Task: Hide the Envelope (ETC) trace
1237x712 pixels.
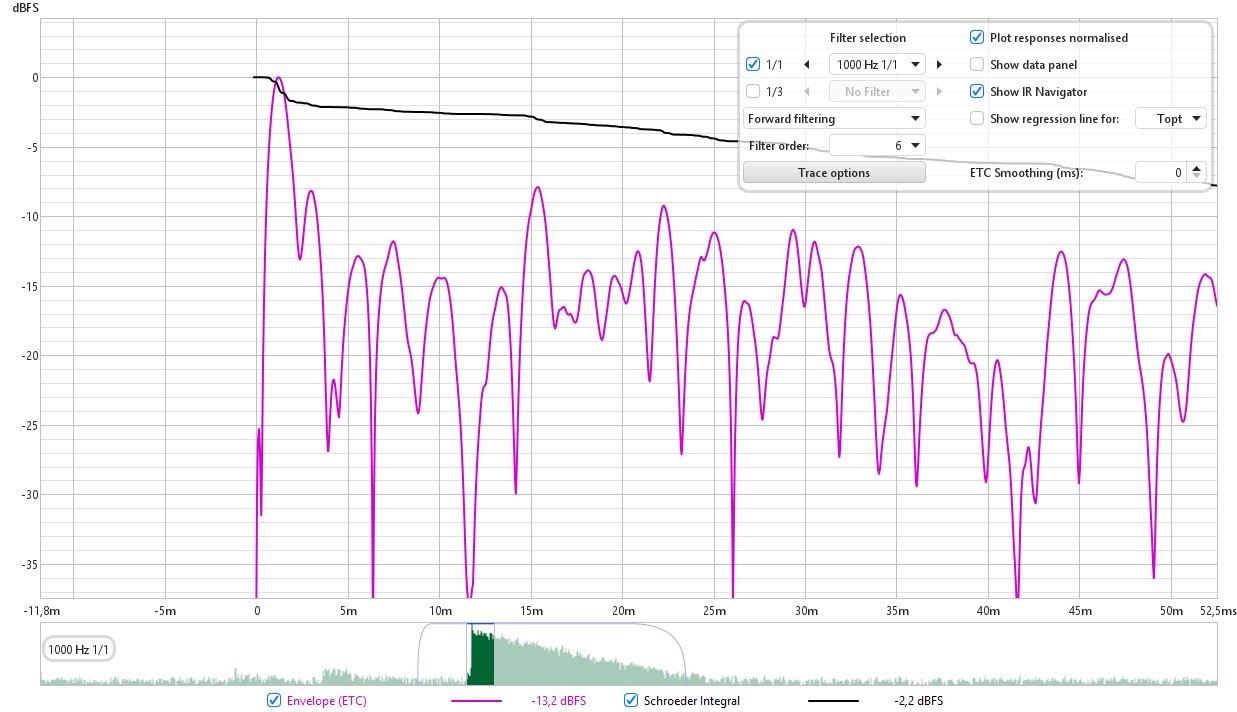Action: tap(274, 701)
